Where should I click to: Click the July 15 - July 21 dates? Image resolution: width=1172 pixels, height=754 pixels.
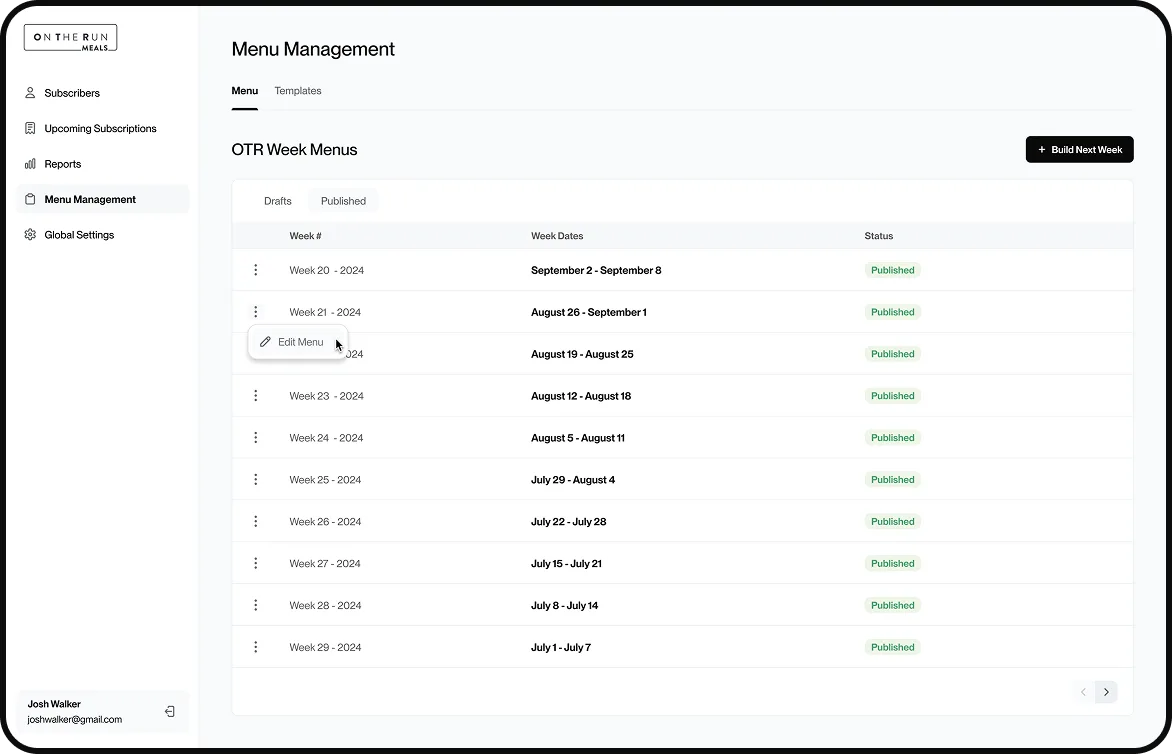[566, 563]
